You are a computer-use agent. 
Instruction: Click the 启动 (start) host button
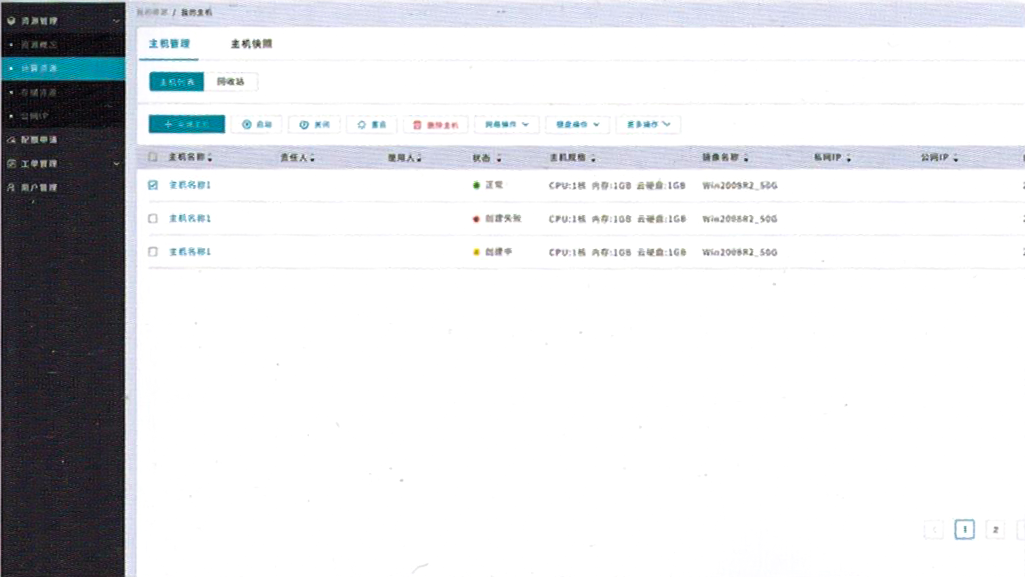256,125
